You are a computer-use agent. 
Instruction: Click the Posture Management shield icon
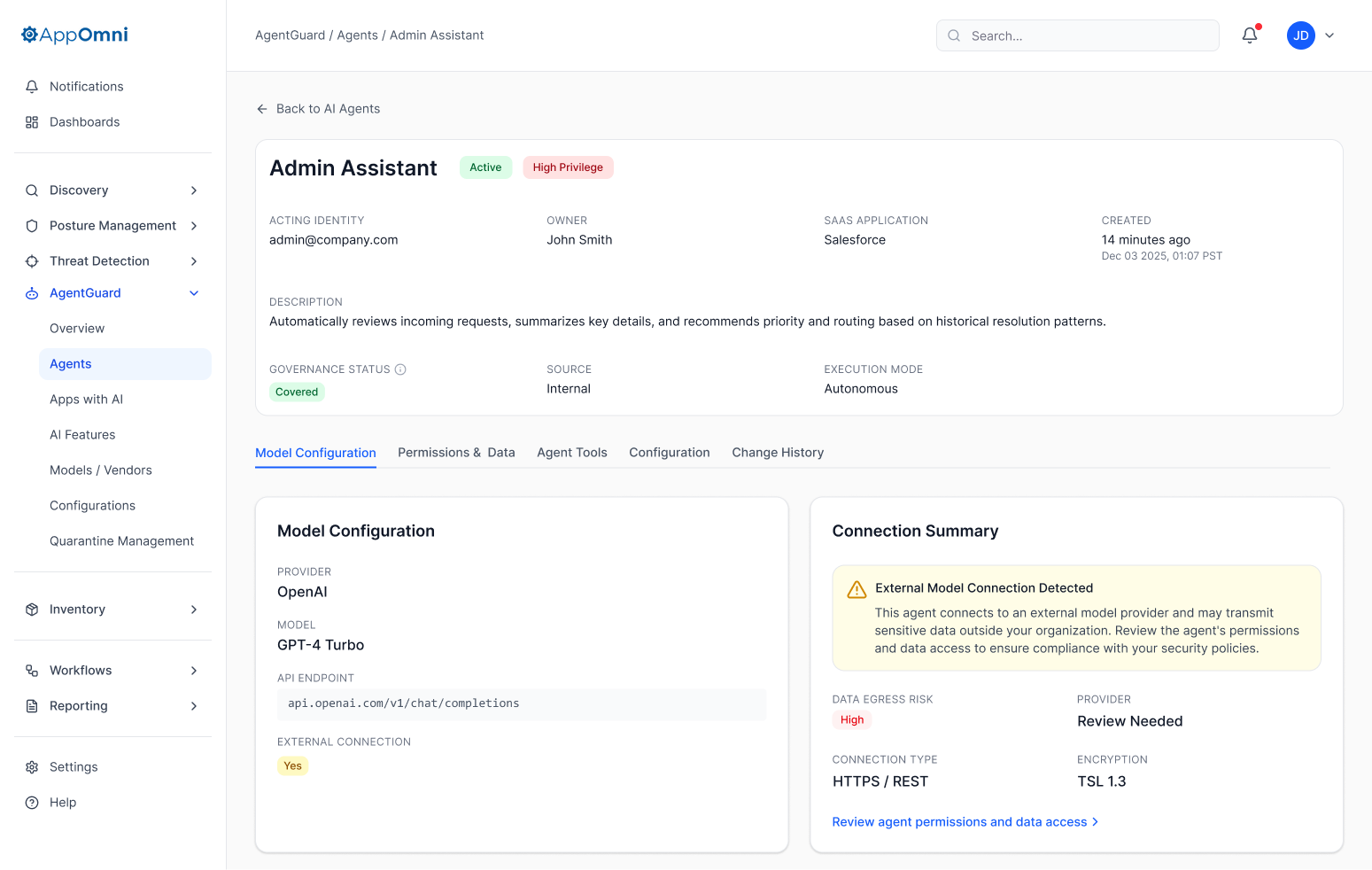click(32, 225)
